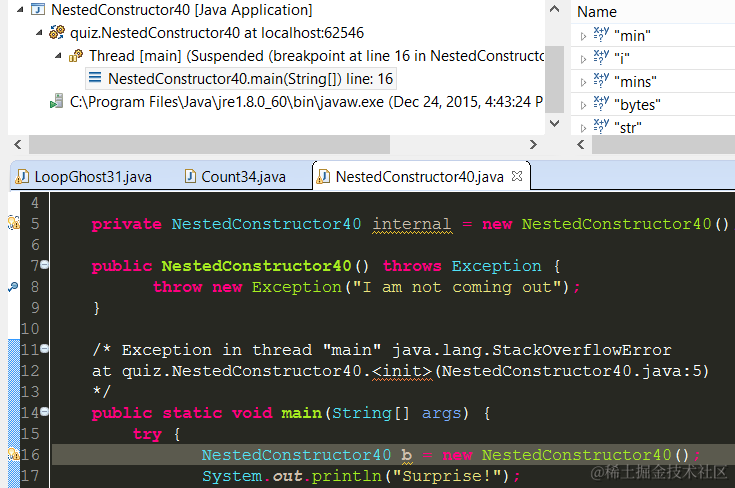Click the warning marker on line 5
This screenshot has width=735, height=488.
[14, 223]
